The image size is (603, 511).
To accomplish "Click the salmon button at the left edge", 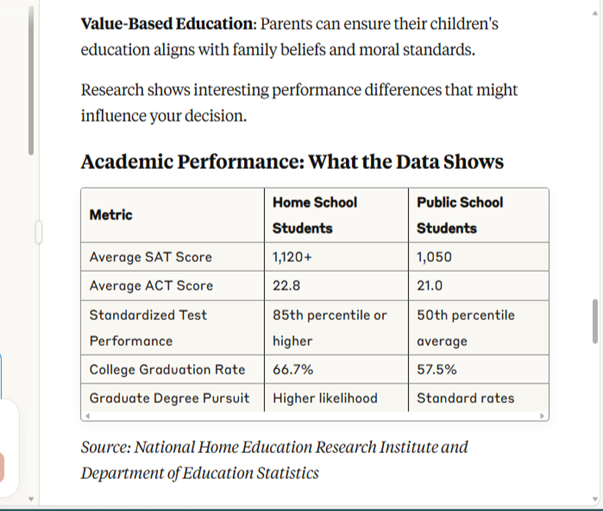I will coord(2,467).
